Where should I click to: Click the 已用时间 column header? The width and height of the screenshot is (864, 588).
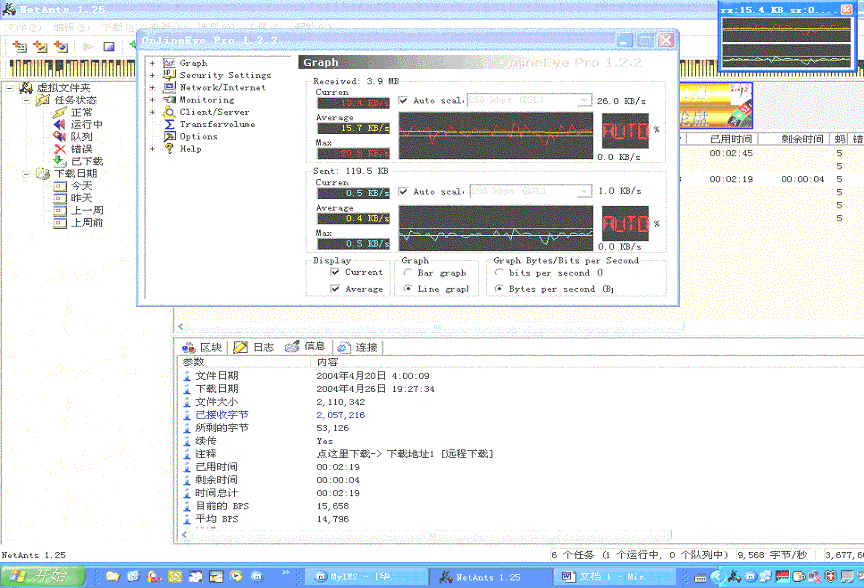(x=731, y=139)
